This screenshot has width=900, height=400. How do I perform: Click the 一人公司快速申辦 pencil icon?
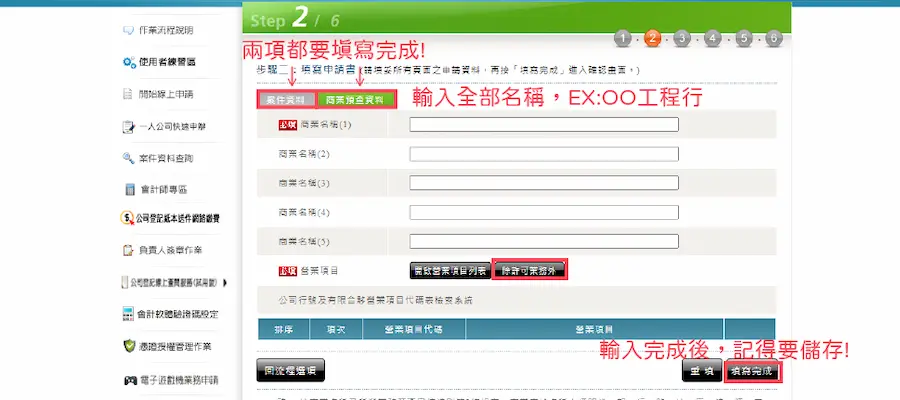[x=128, y=126]
